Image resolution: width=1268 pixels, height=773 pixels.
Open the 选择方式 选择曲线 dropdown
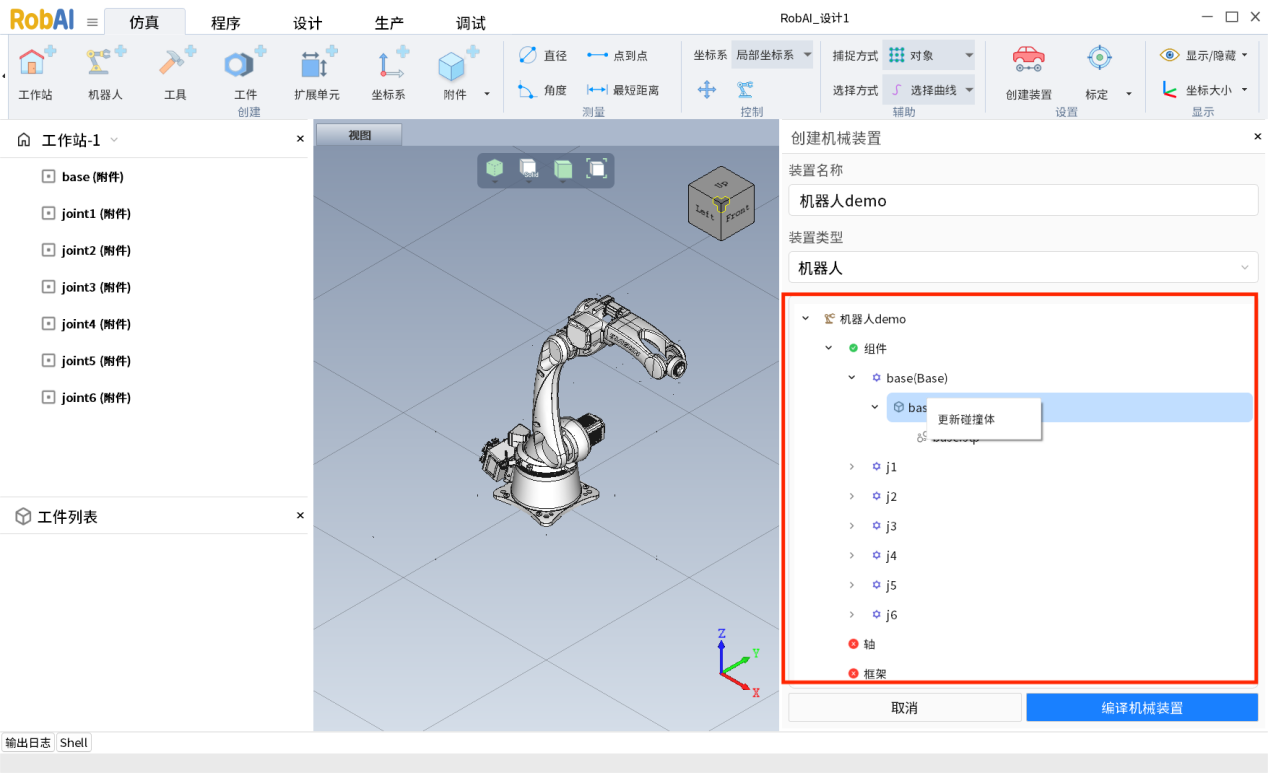pyautogui.click(x=929, y=90)
